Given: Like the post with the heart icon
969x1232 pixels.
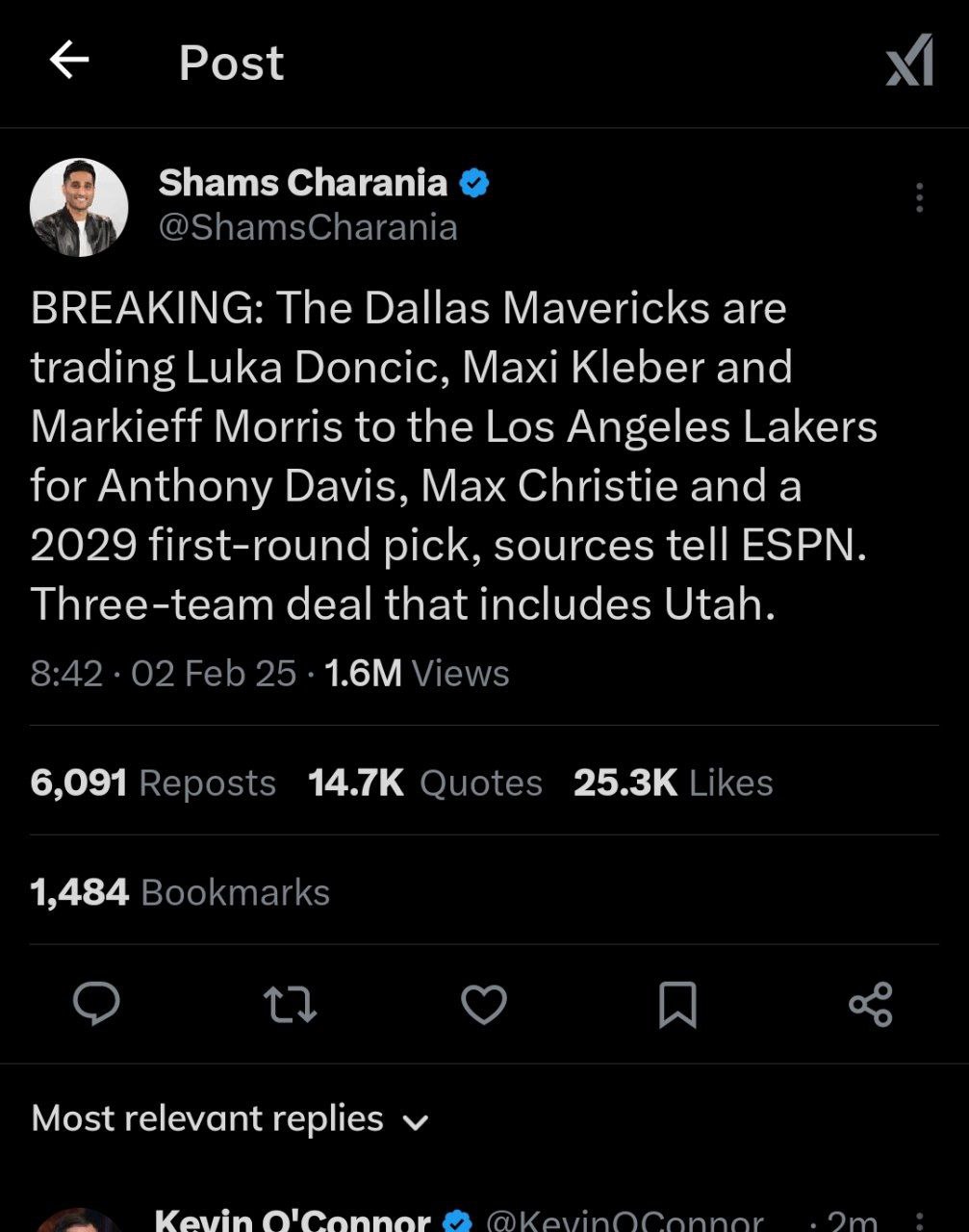Looking at the screenshot, I should click(484, 1004).
